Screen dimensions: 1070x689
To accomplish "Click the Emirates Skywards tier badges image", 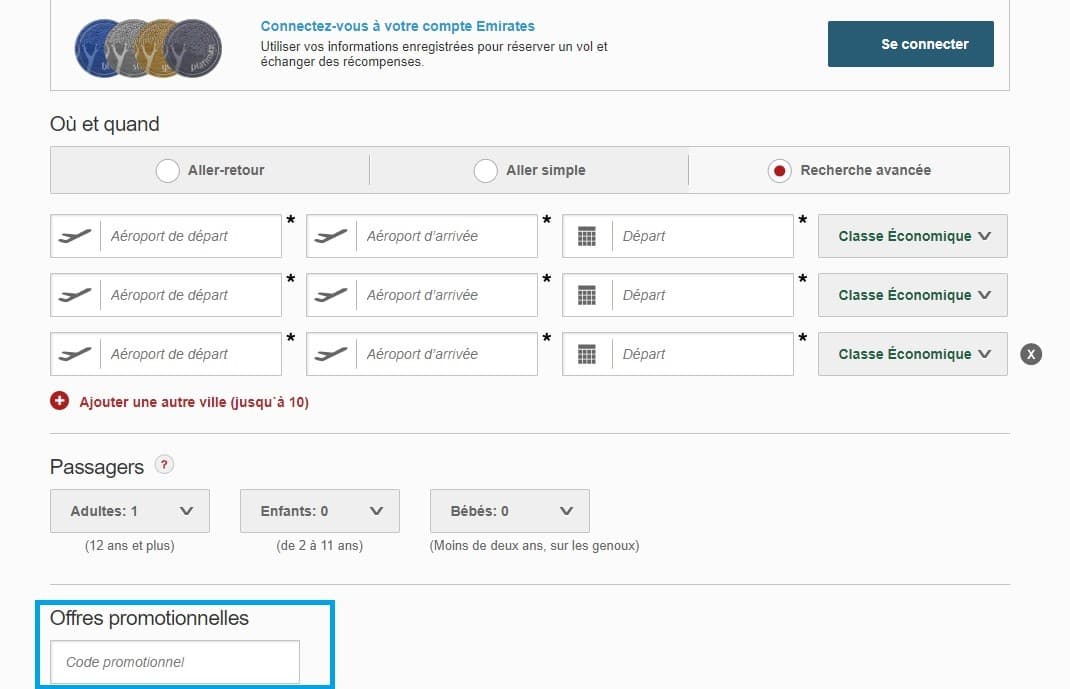I will tap(148, 46).
